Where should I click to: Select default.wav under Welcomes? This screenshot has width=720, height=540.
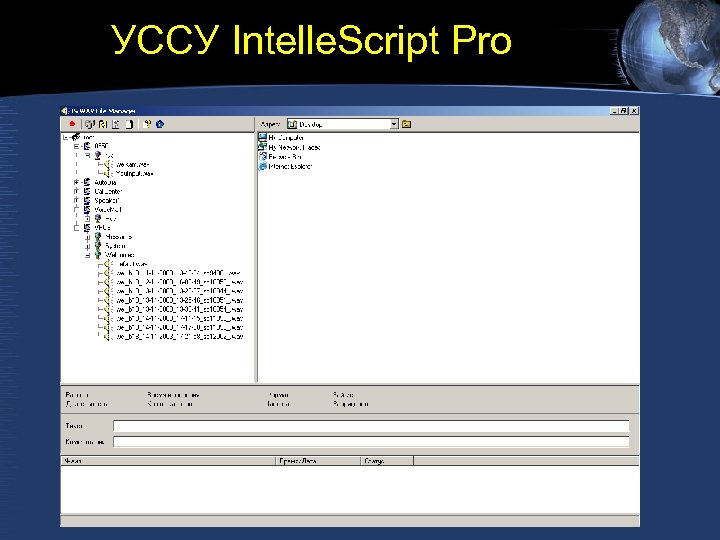pyautogui.click(x=132, y=264)
